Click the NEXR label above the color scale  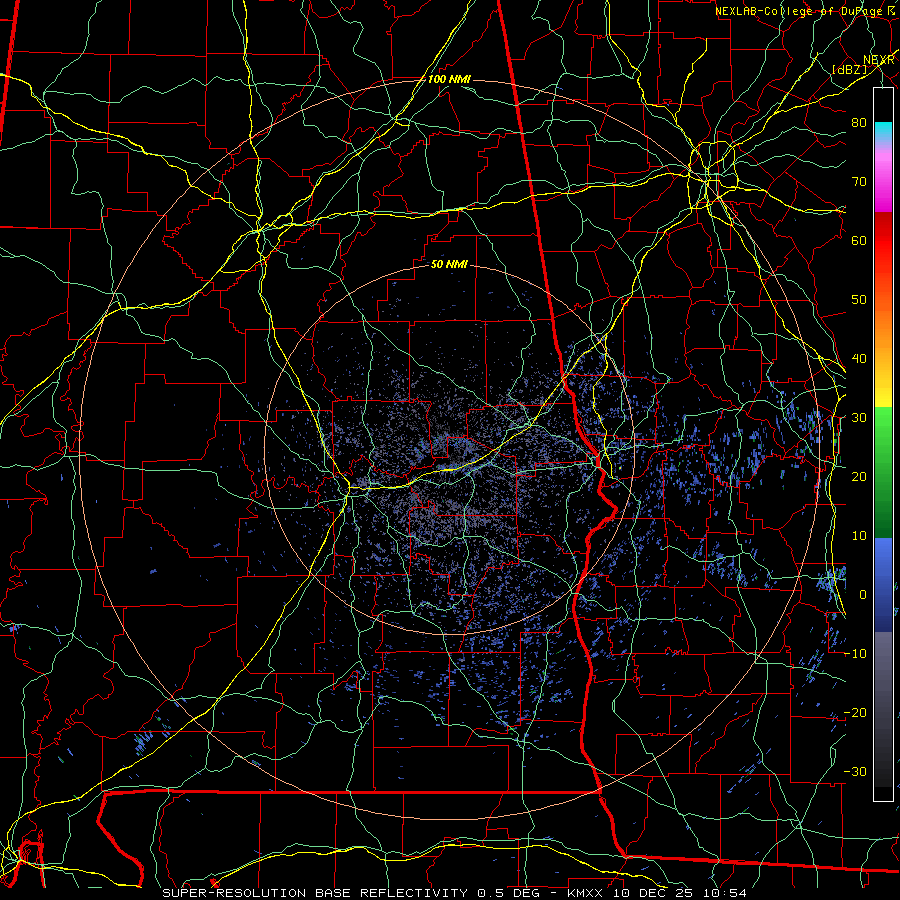(x=879, y=60)
